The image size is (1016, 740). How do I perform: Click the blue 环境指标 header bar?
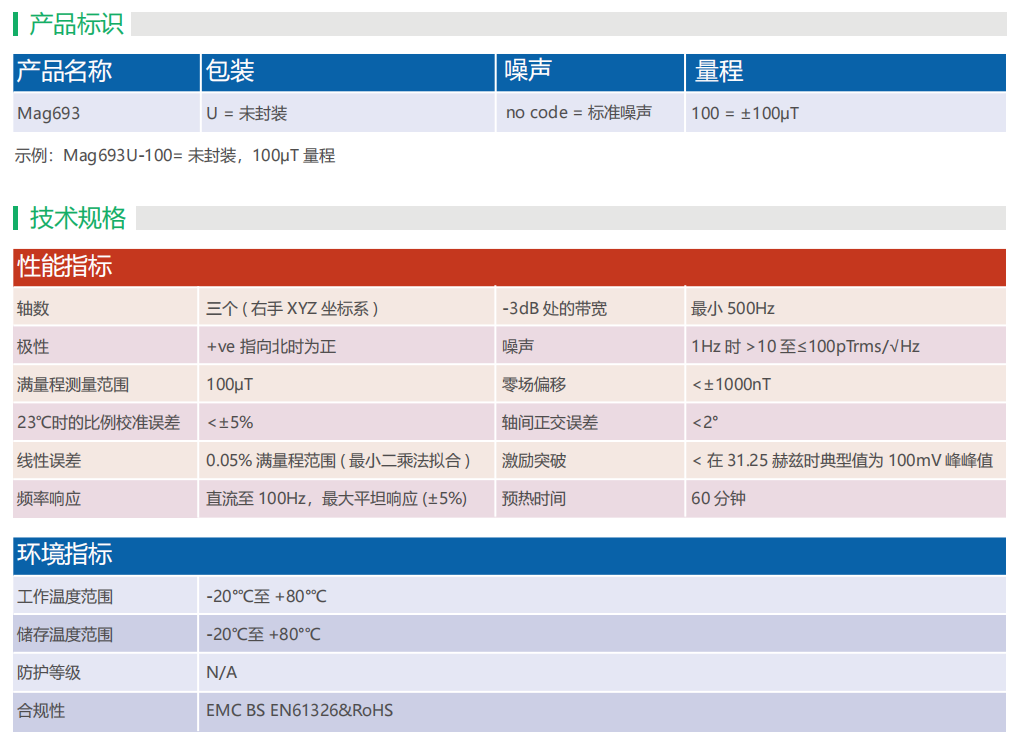click(x=508, y=555)
